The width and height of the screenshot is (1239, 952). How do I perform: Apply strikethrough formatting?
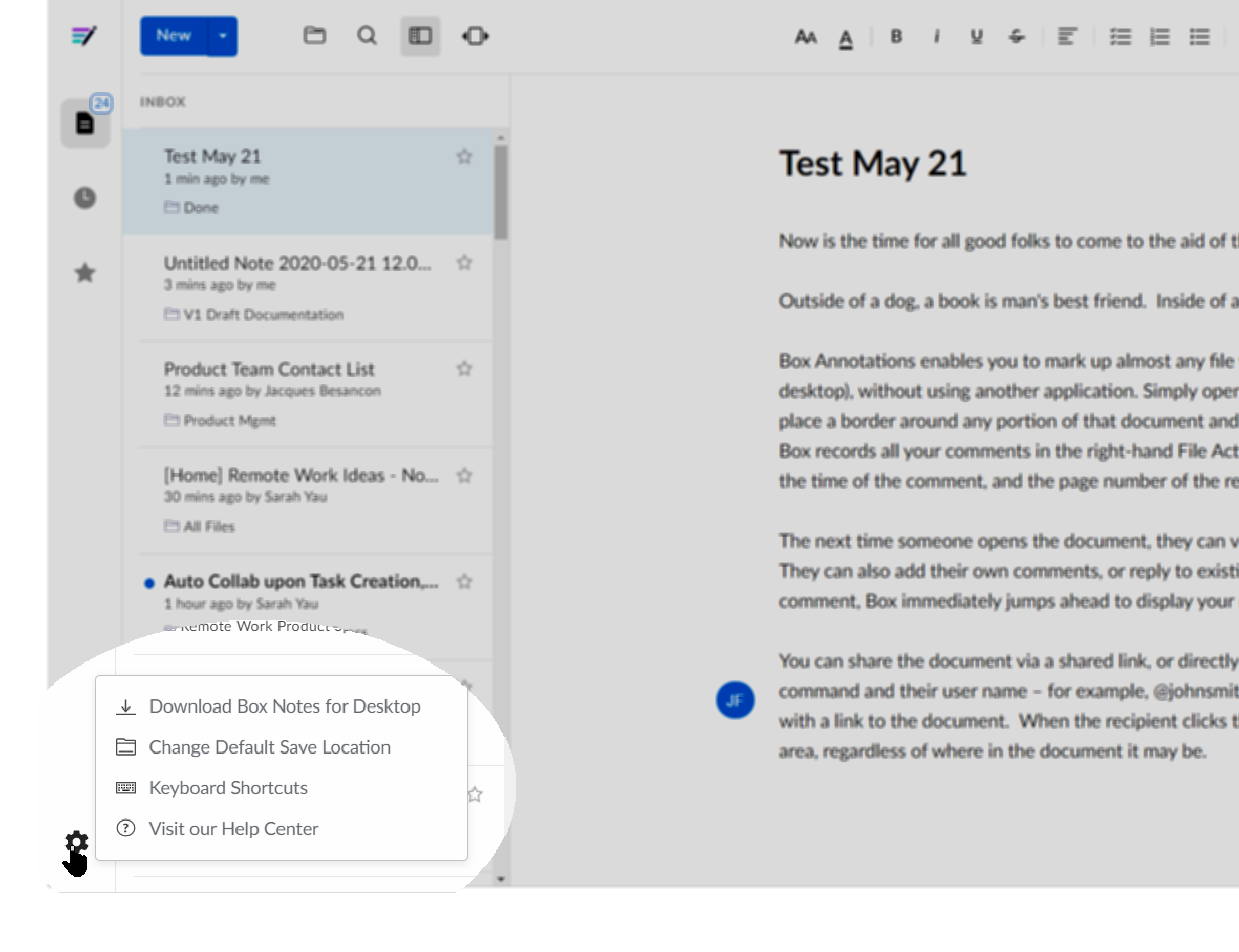click(x=1017, y=37)
